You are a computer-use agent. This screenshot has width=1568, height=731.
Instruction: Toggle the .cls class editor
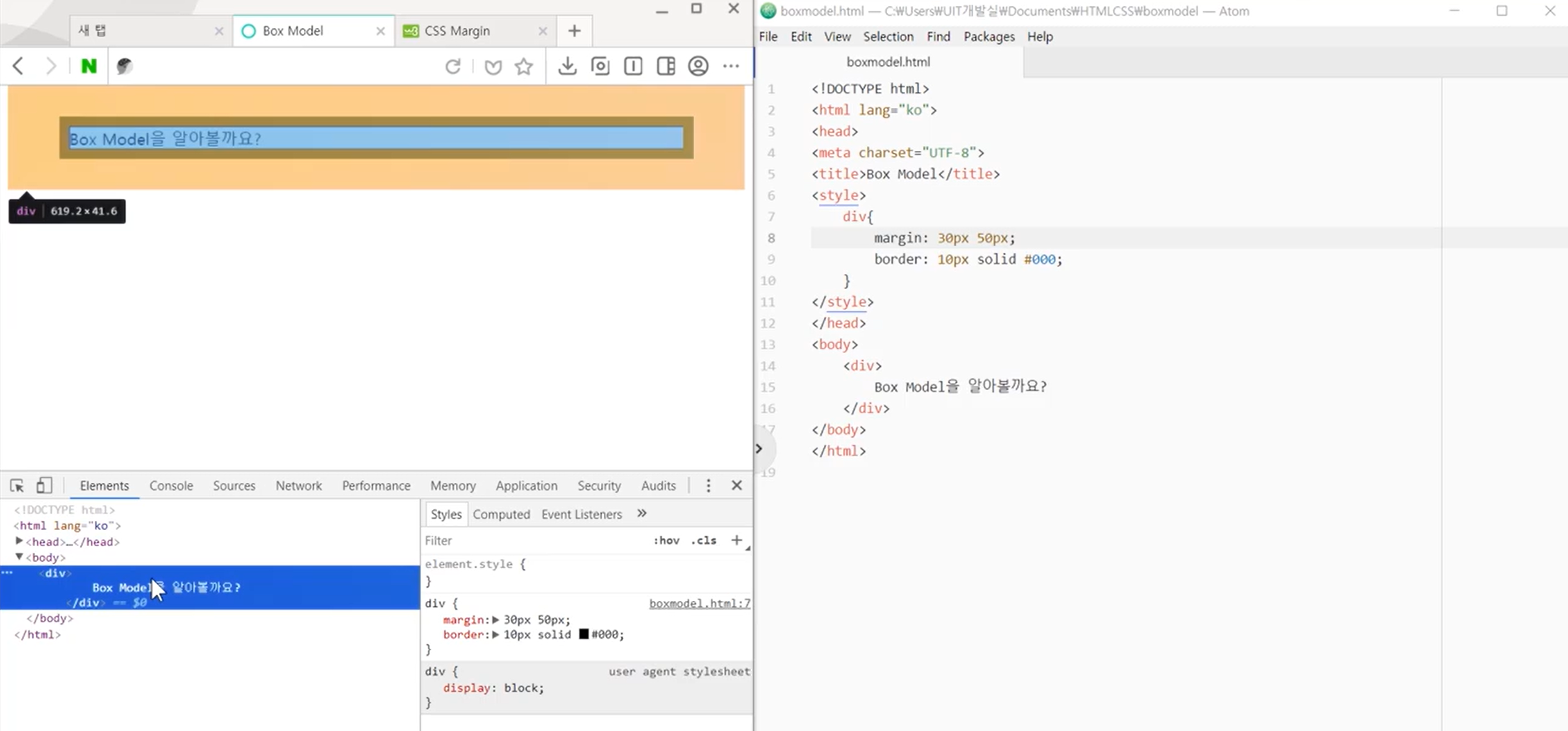[x=704, y=540]
